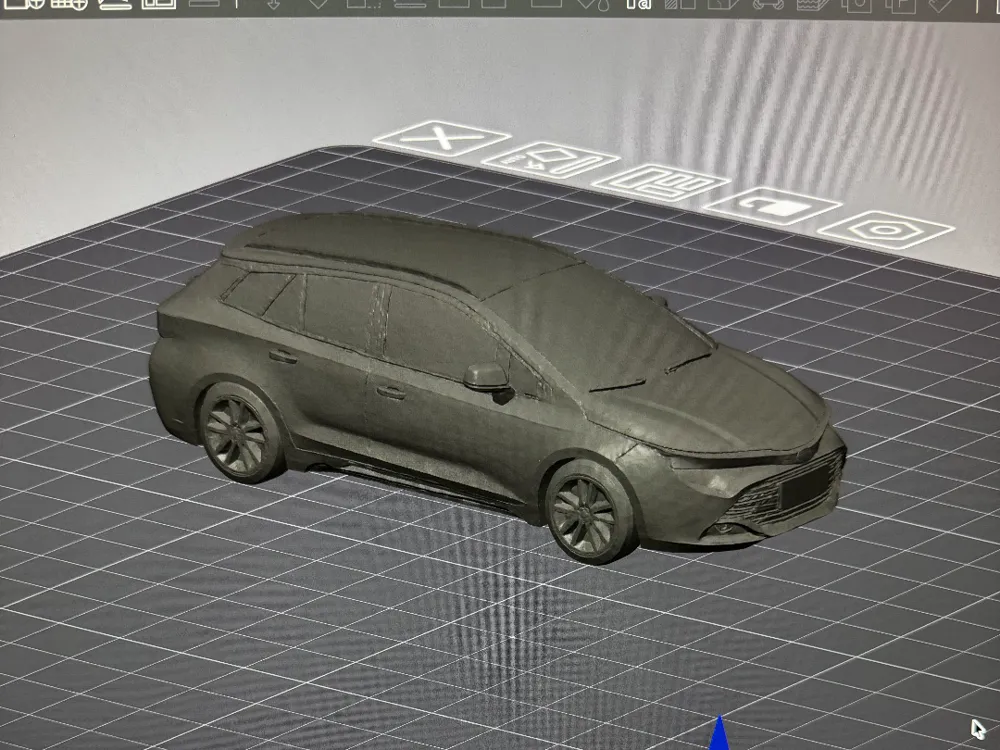Image resolution: width=1000 pixels, height=750 pixels.
Task: Click the Add model cube icon
Action: [24, 4]
